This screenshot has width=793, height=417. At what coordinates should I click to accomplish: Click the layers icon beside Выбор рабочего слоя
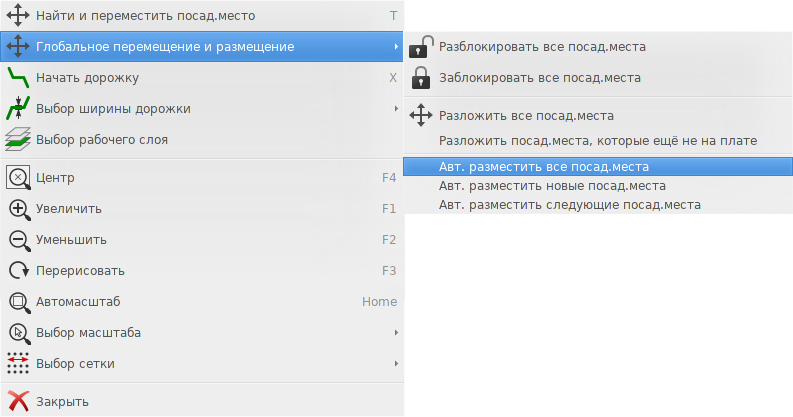tap(18, 140)
